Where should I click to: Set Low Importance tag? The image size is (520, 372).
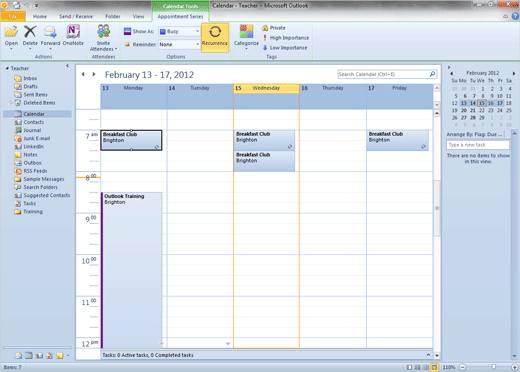click(x=285, y=48)
